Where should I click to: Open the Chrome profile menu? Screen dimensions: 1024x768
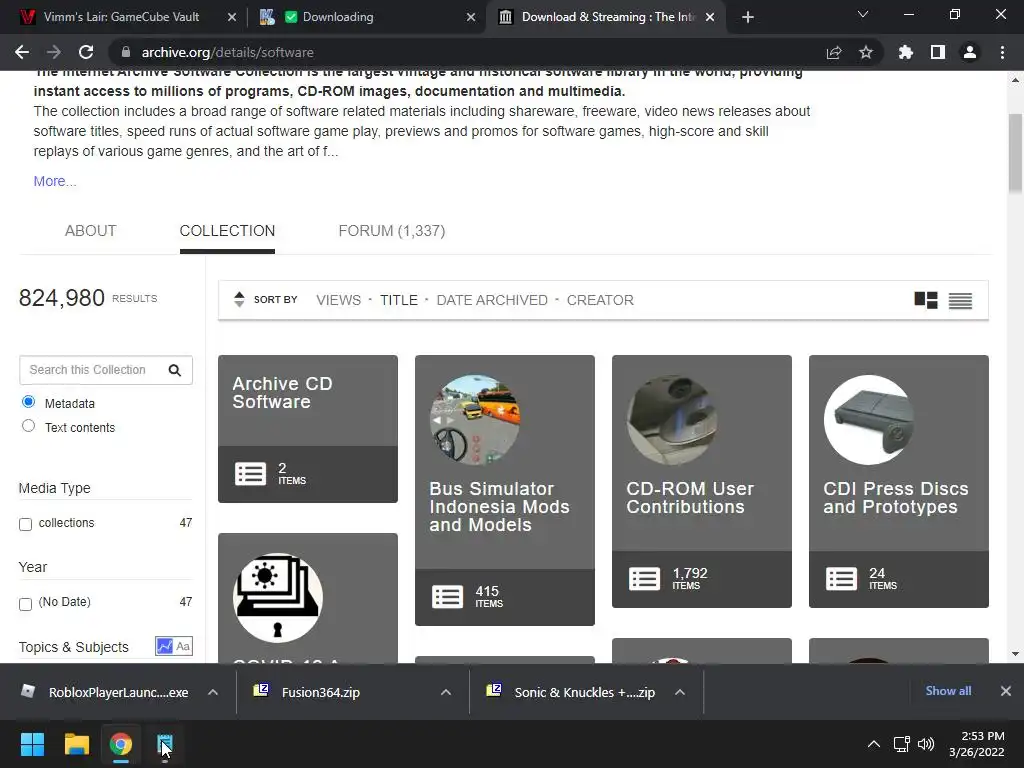tap(970, 52)
